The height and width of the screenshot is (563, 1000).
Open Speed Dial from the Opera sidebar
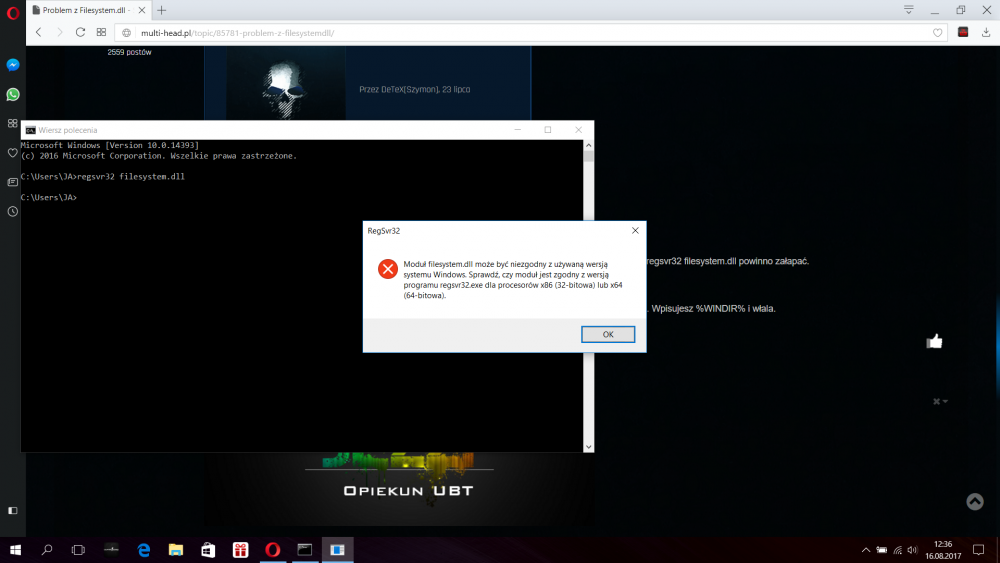[x=12, y=123]
